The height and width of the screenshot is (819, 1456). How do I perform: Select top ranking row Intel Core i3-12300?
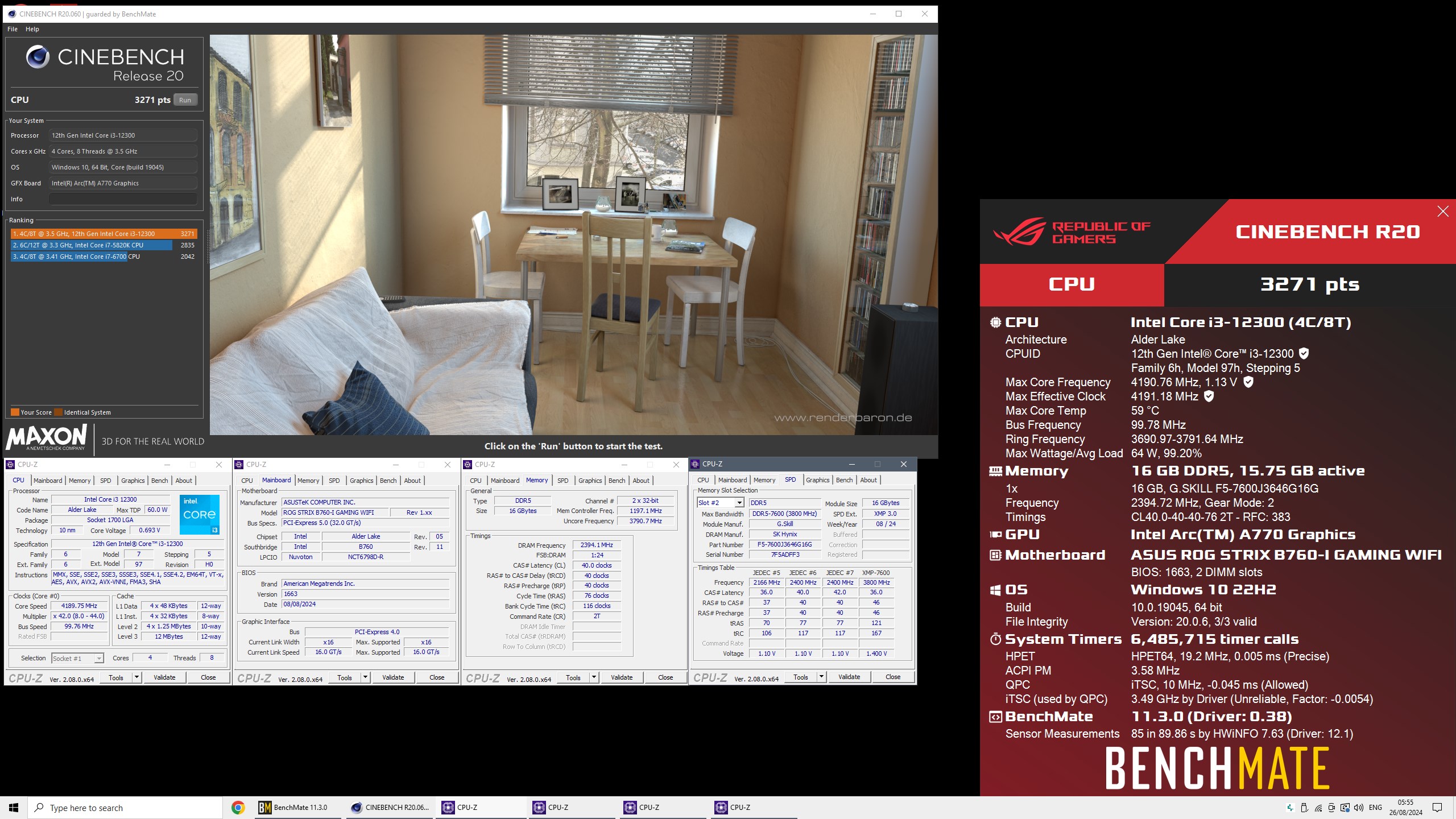pos(104,234)
